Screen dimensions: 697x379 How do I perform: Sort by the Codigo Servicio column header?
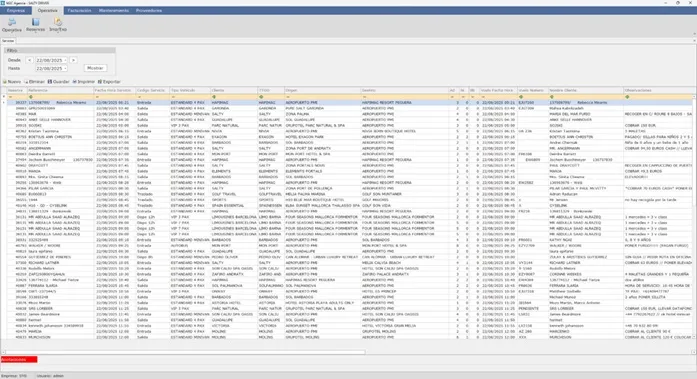[152, 90]
